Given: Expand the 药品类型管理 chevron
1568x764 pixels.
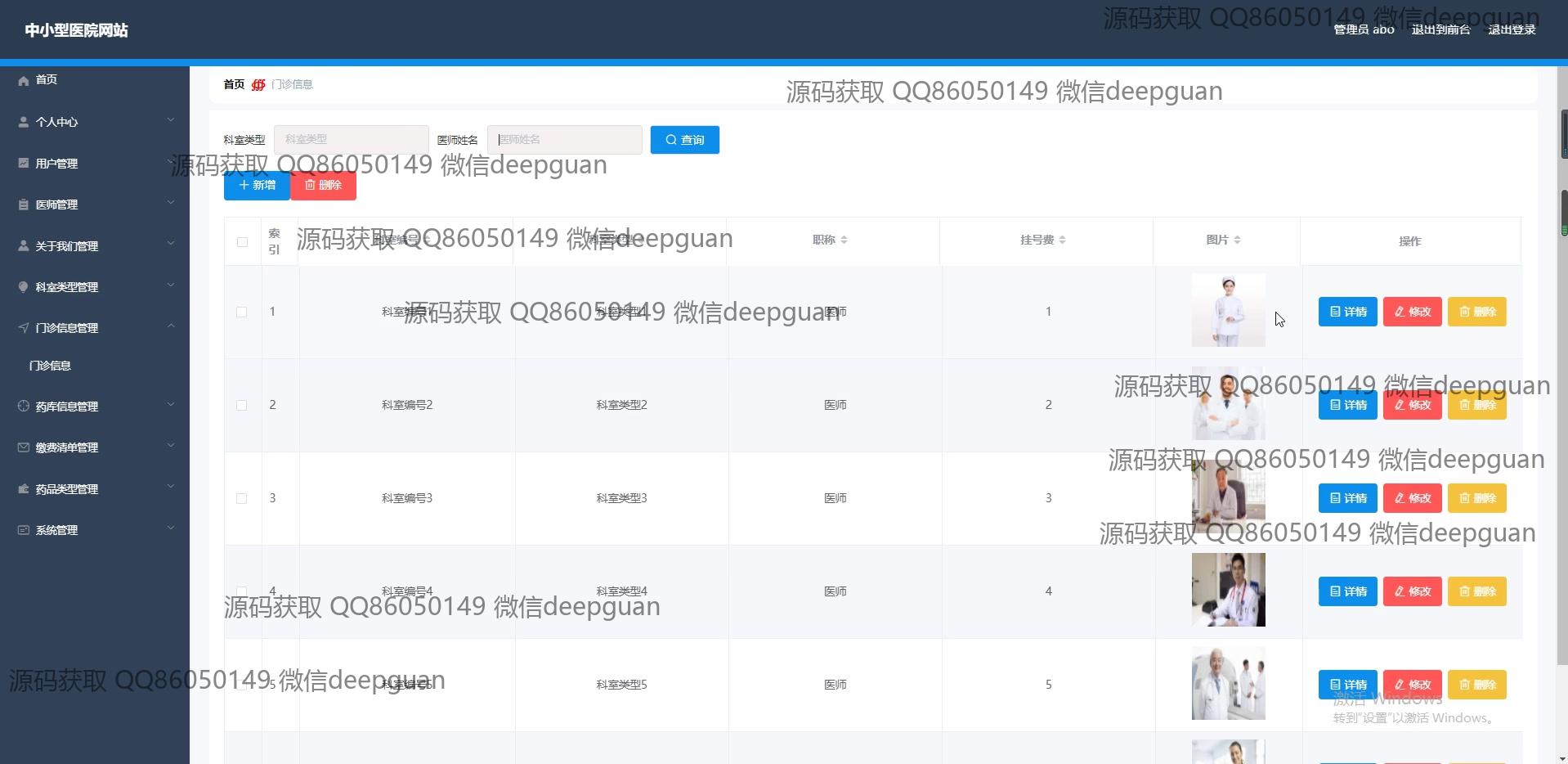Looking at the screenshot, I should pyautogui.click(x=171, y=487).
